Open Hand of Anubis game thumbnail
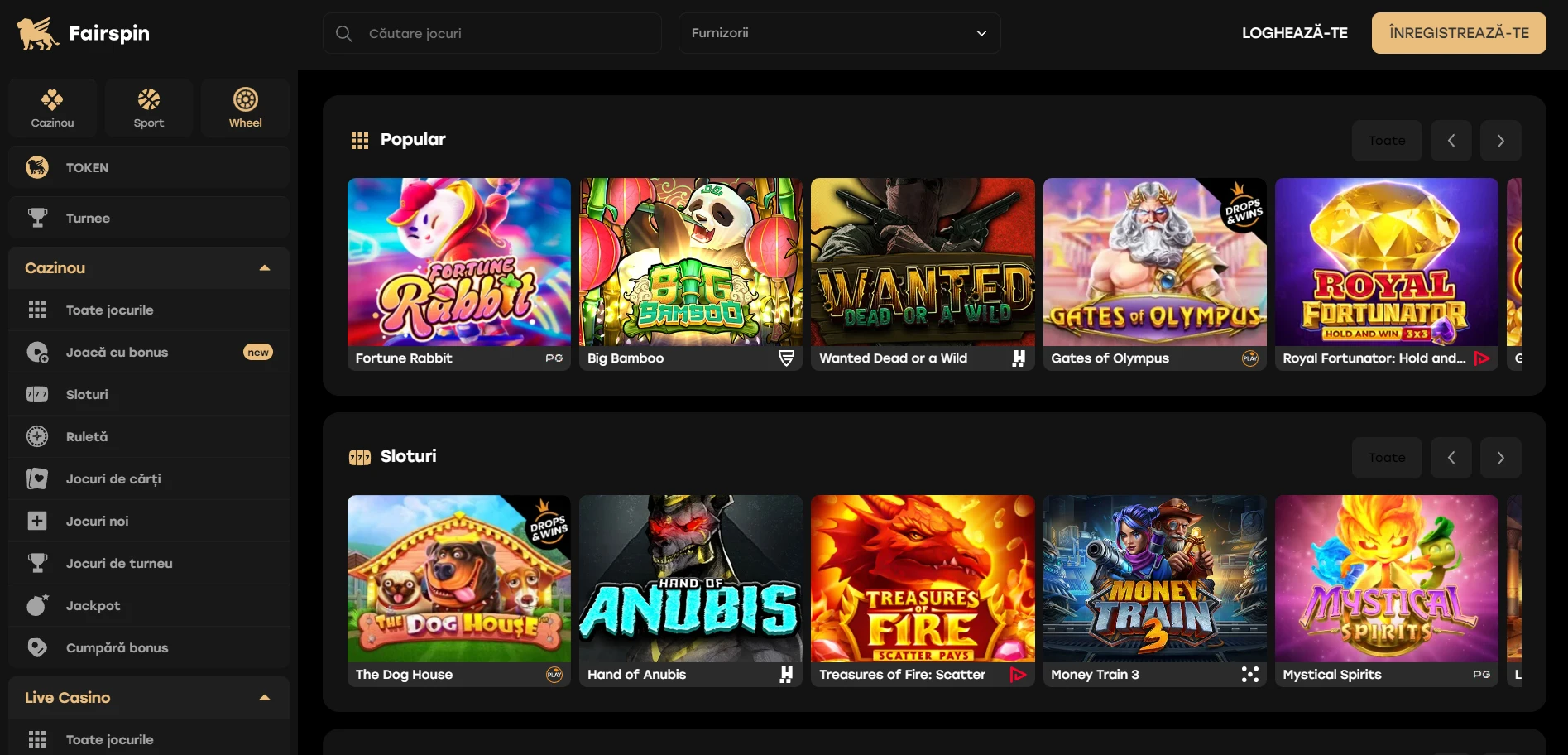Image resolution: width=1568 pixels, height=755 pixels. tap(691, 579)
